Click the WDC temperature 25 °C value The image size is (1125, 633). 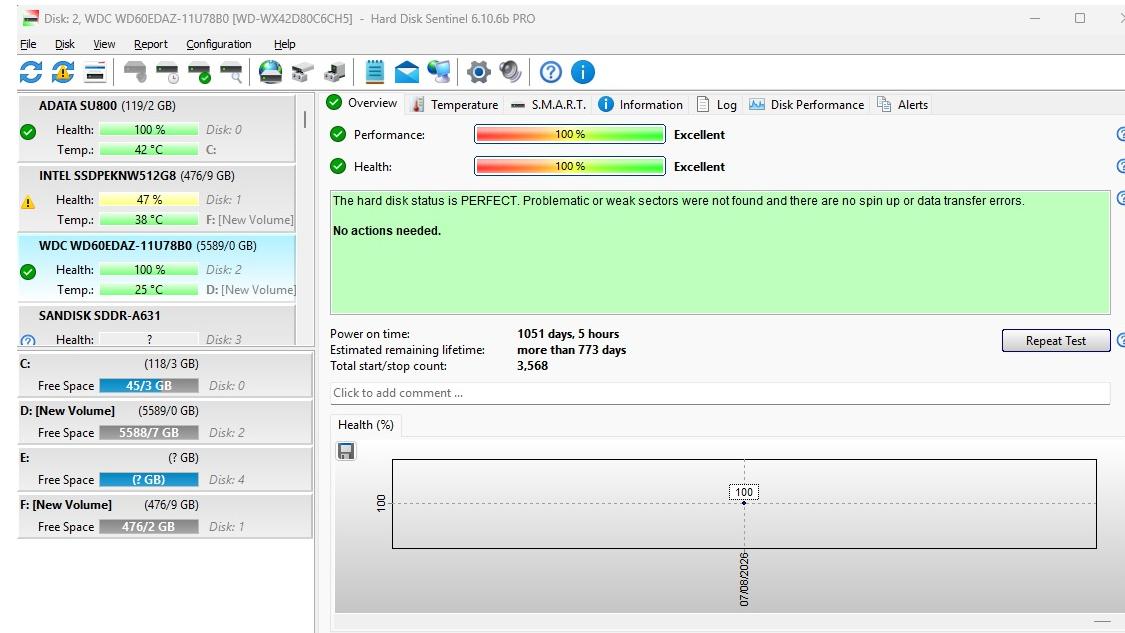[149, 290]
